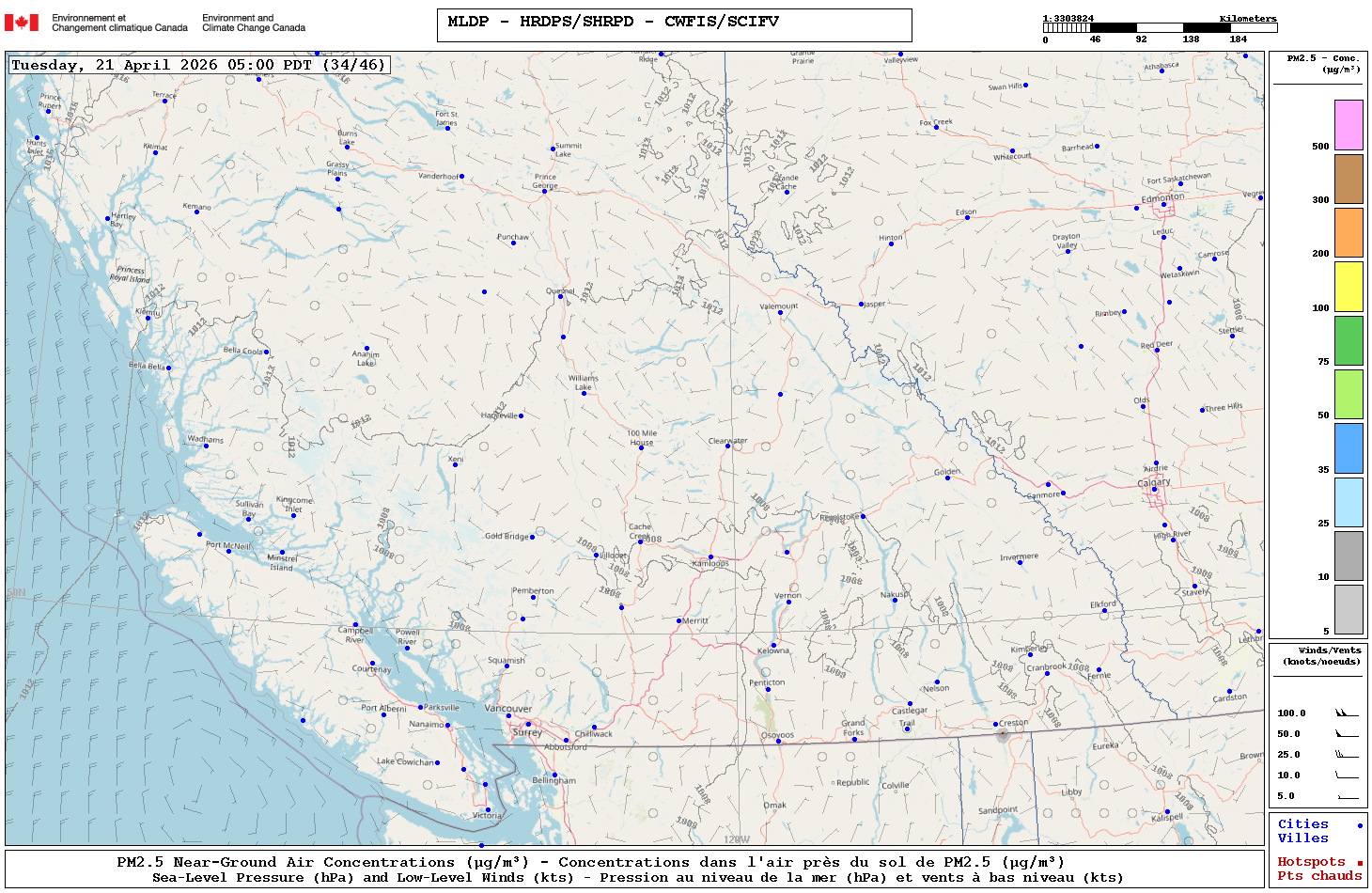Pick the orange 200–300 concentration swatch
This screenshot has width=1372, height=893.
click(1349, 232)
